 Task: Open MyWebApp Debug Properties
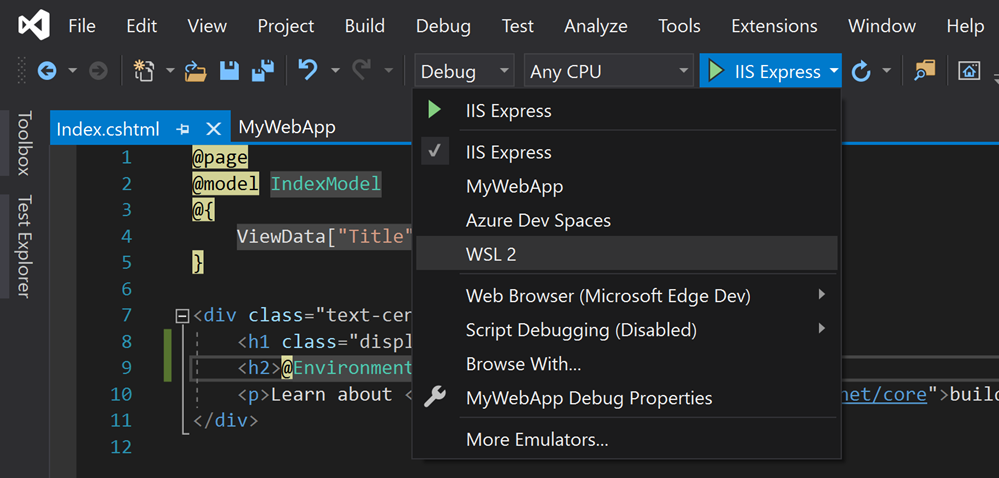click(627, 398)
